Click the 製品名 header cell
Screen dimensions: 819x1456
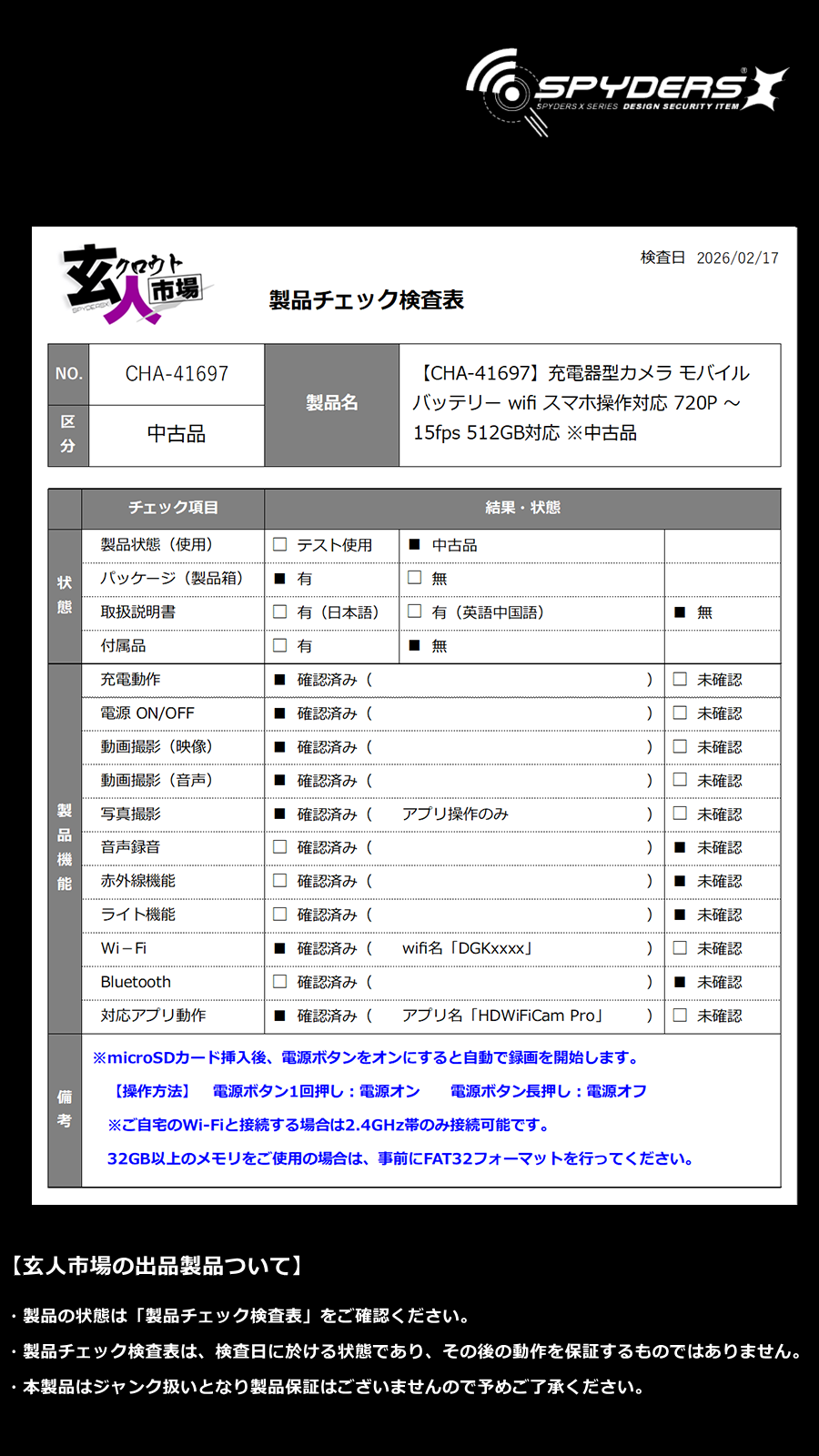(332, 404)
